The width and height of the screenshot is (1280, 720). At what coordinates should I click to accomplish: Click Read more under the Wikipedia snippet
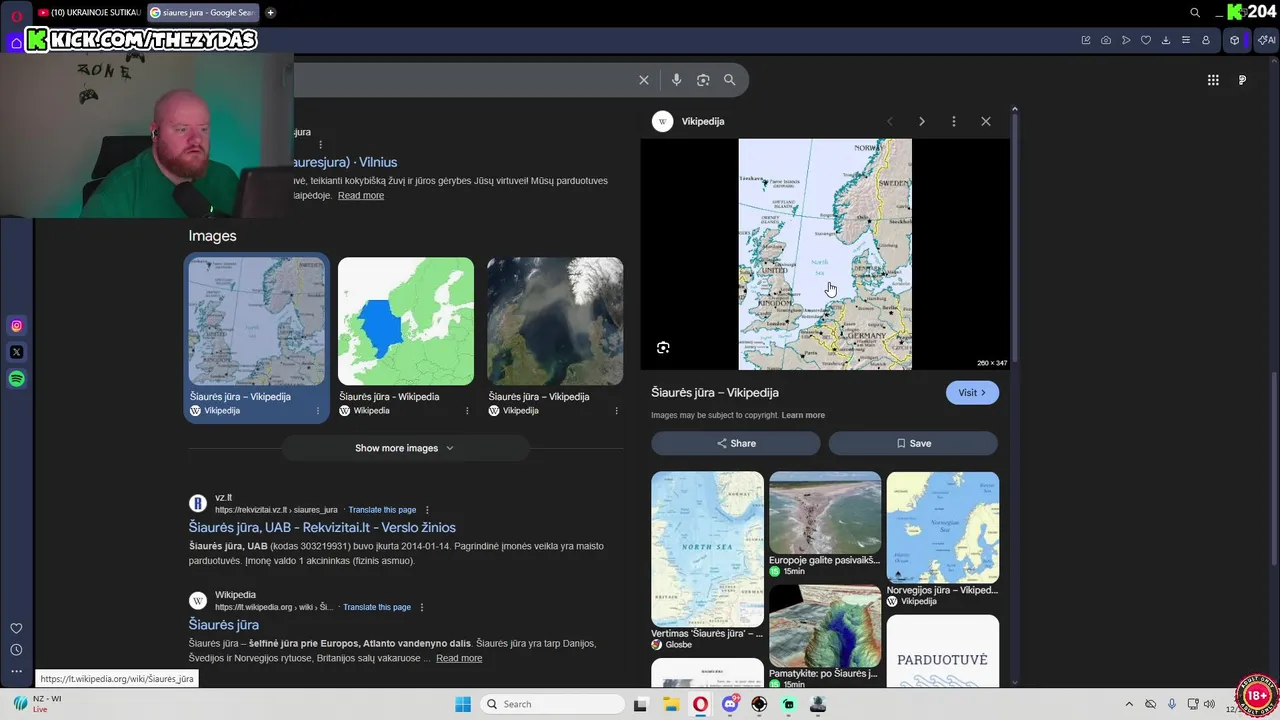click(459, 658)
